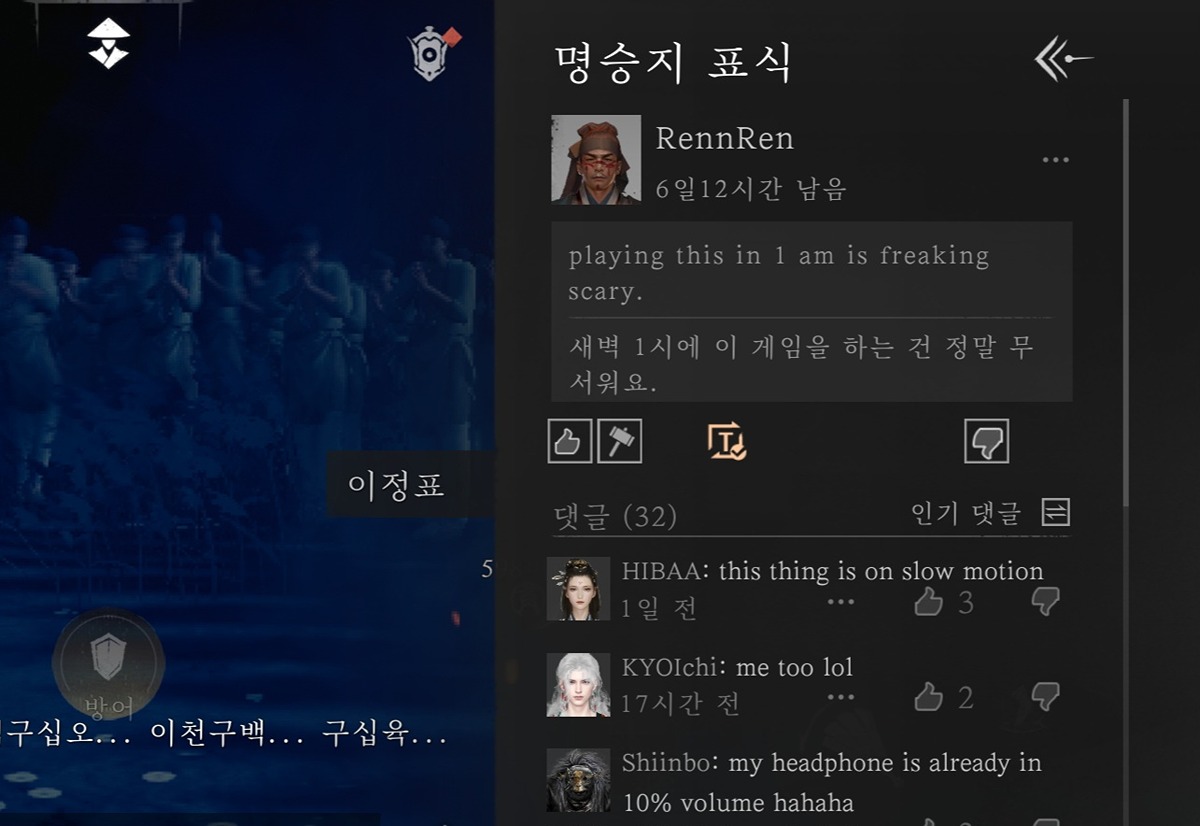Like KYOIchi's comment

click(x=929, y=697)
